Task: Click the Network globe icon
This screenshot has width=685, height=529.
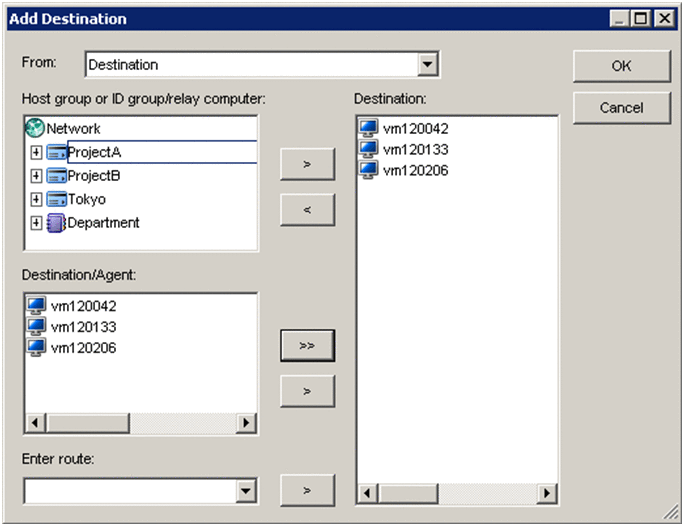Action: pos(35,129)
